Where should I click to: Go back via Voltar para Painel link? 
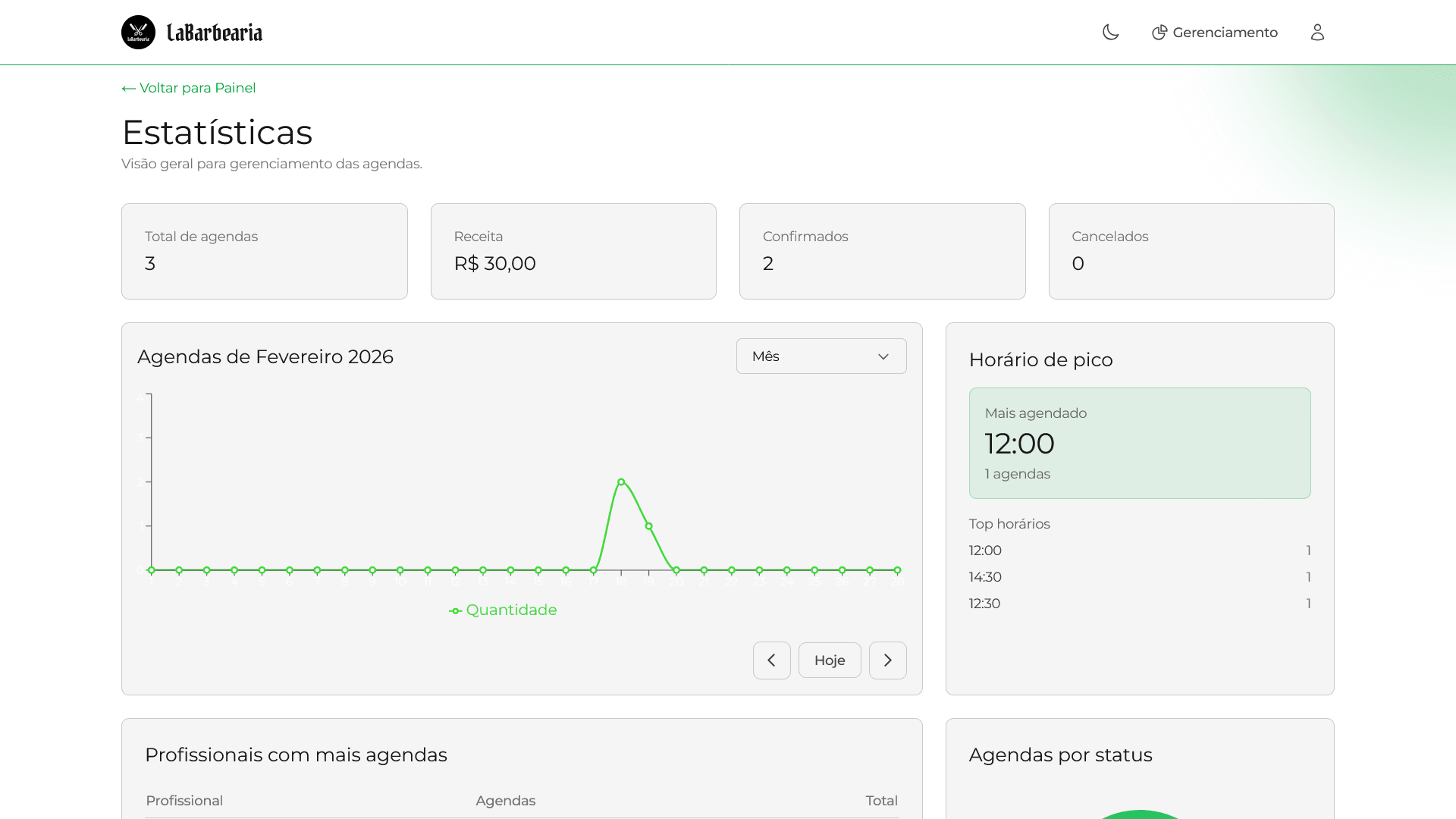(x=189, y=88)
